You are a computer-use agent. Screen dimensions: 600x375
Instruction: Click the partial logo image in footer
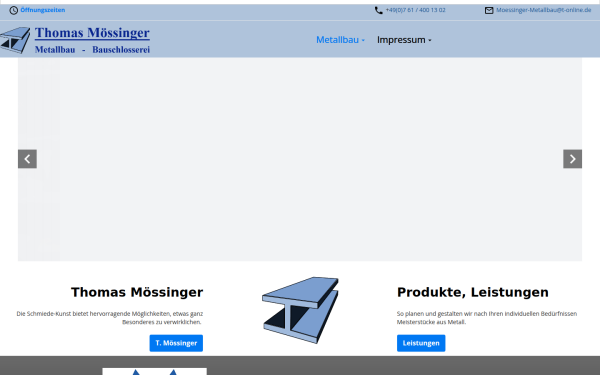coord(155,372)
